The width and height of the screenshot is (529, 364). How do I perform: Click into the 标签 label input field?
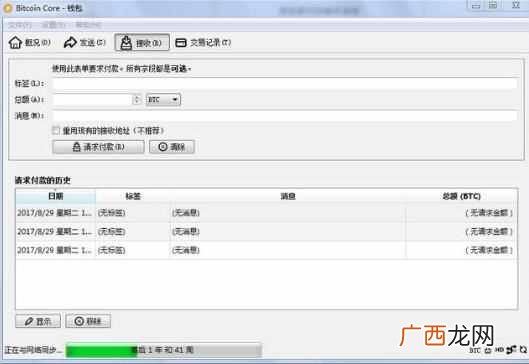tap(285, 83)
